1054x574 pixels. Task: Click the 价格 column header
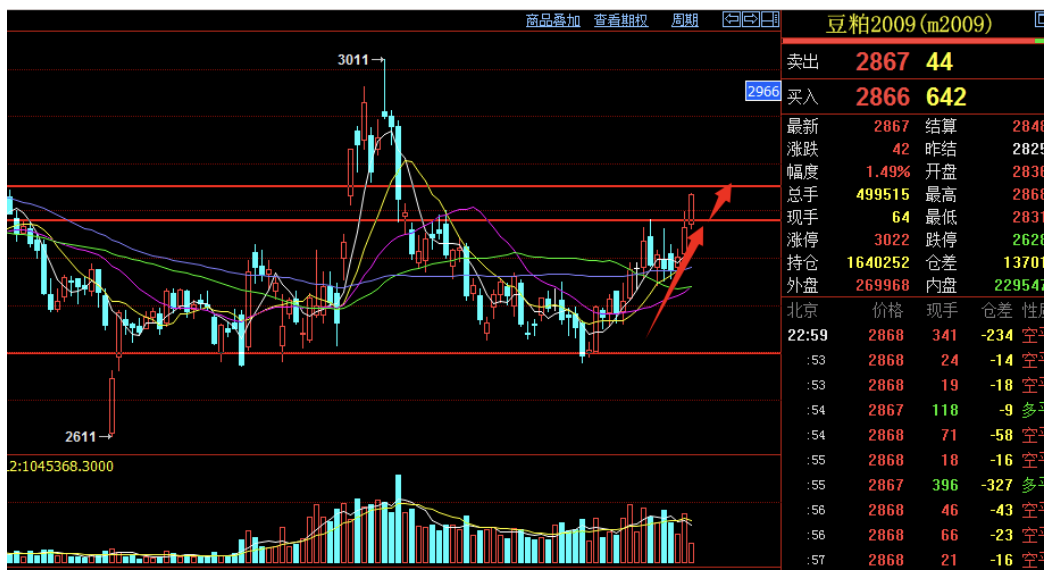(886, 310)
